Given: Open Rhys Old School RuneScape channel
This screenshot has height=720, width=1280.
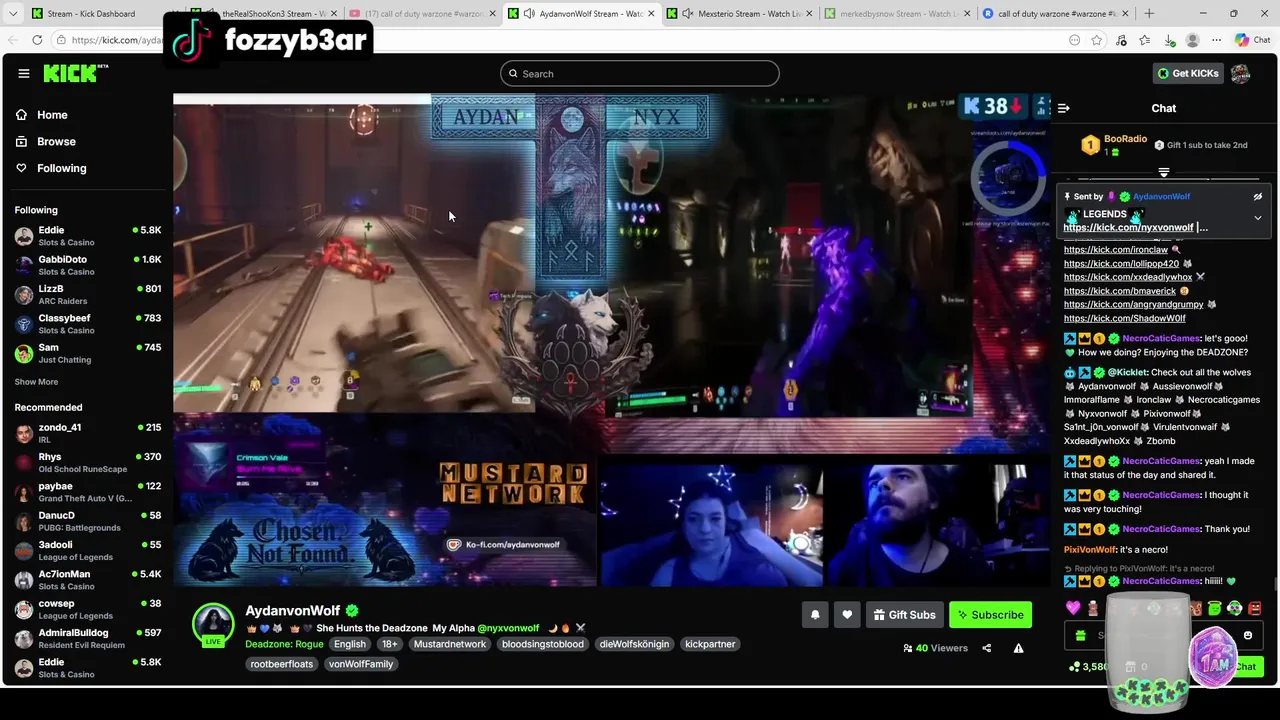Looking at the screenshot, I should click(x=87, y=463).
